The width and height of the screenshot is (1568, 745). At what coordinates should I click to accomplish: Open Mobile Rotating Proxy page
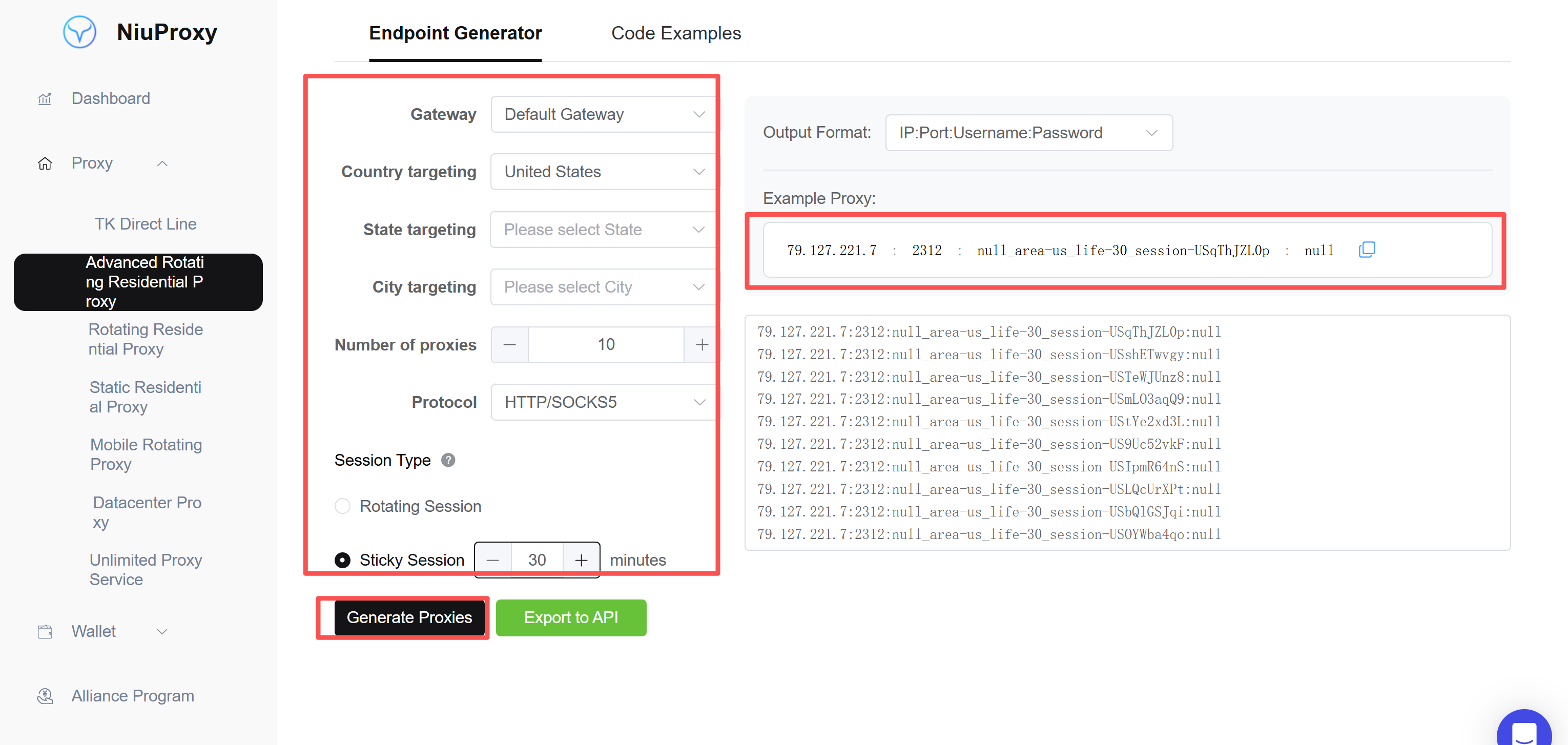click(146, 454)
